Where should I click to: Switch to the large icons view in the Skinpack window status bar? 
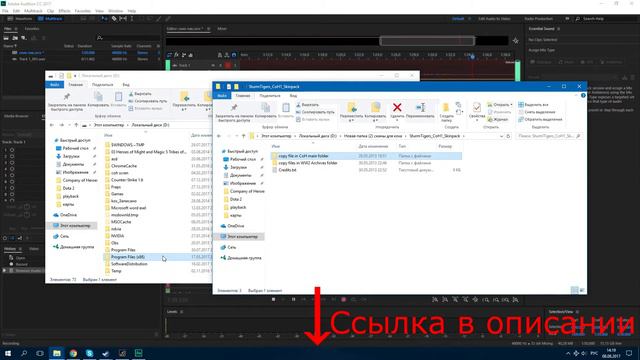582,290
